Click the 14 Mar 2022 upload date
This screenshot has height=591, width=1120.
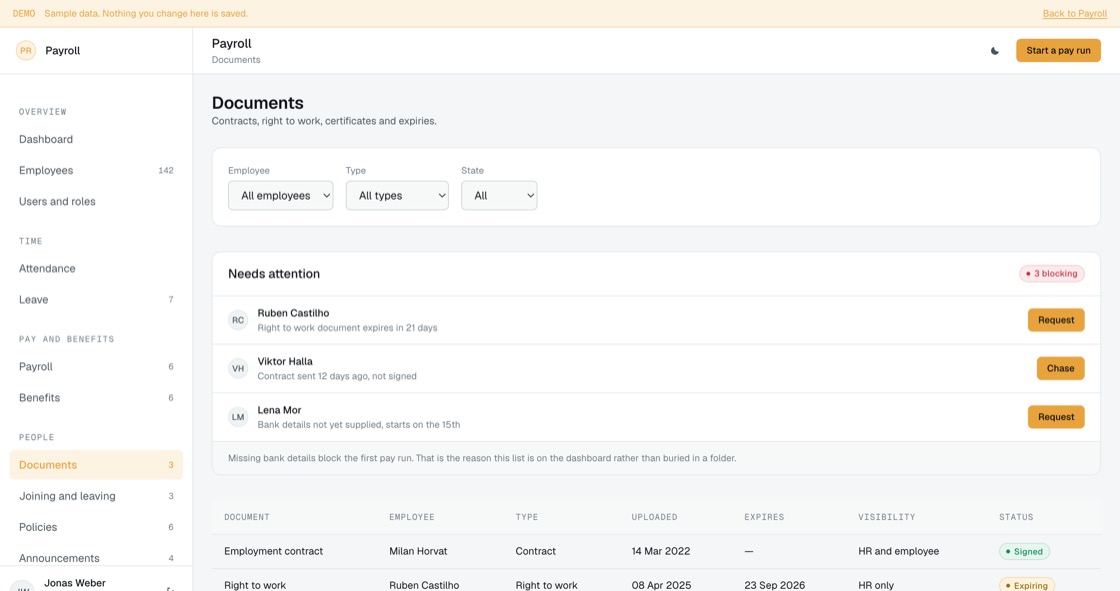click(661, 552)
